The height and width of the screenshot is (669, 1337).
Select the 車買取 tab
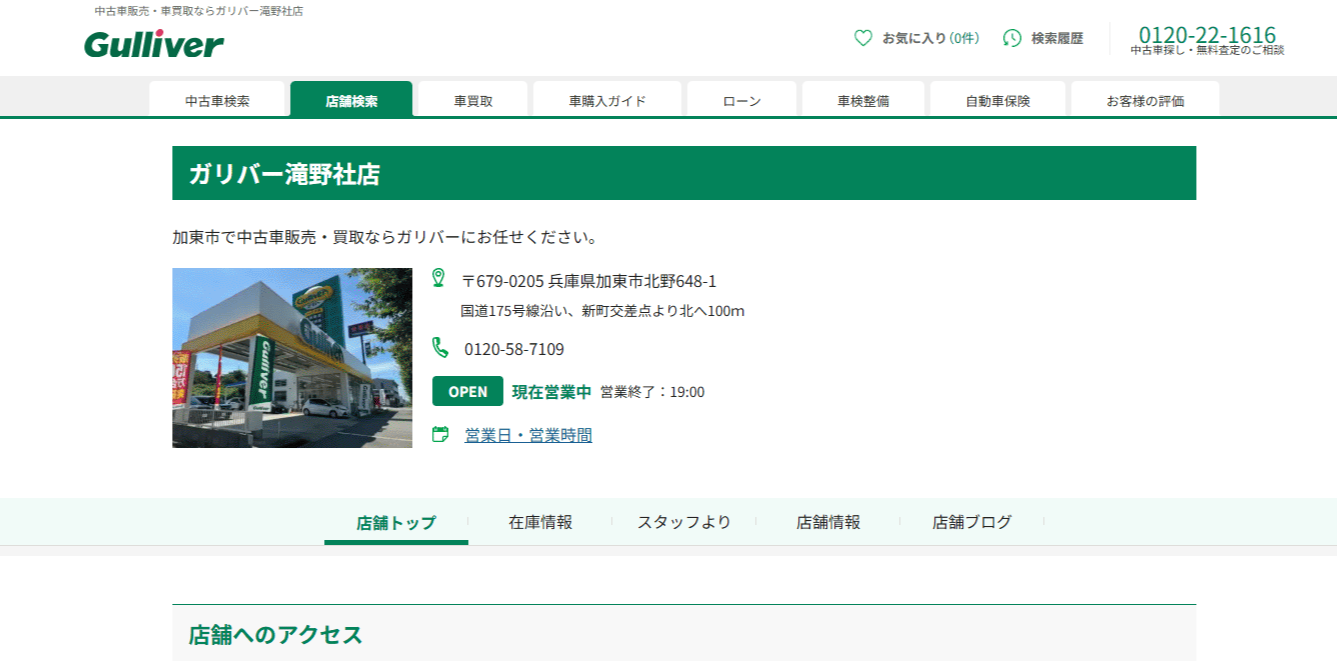coord(473,100)
